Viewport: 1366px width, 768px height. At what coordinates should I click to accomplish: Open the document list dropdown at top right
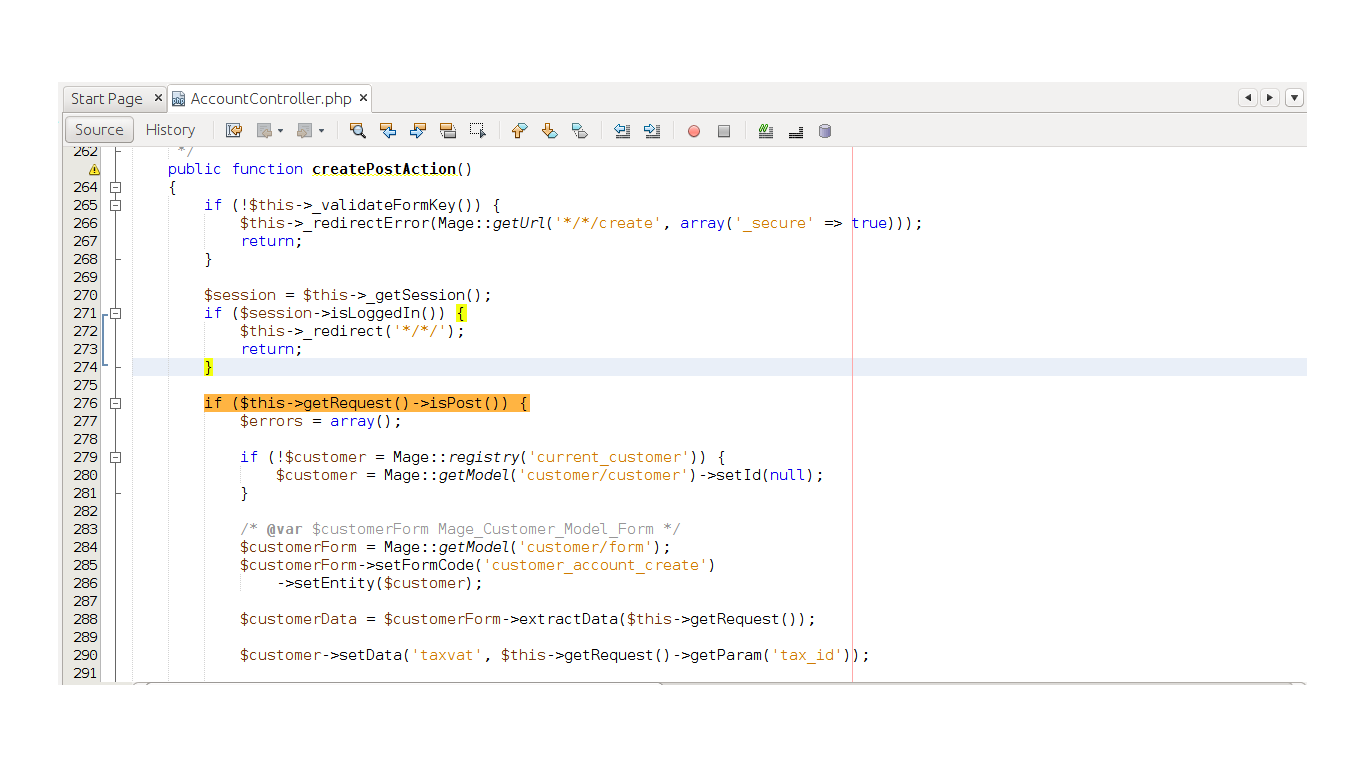[x=1294, y=97]
